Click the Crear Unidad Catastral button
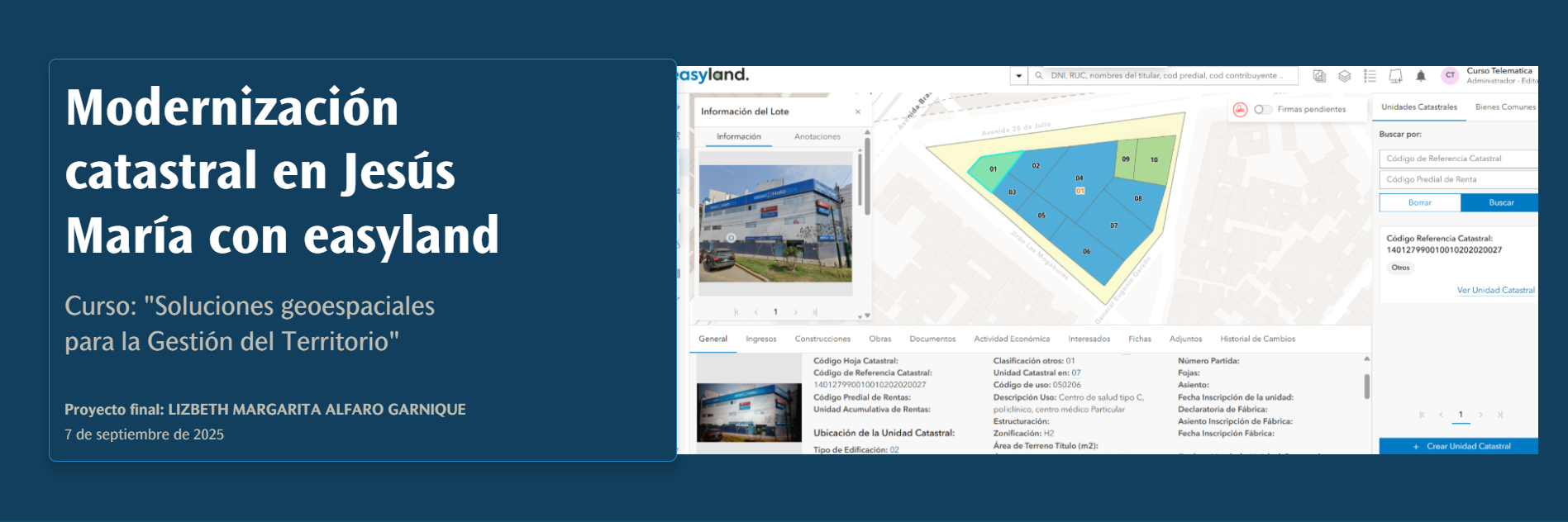 [1460, 446]
